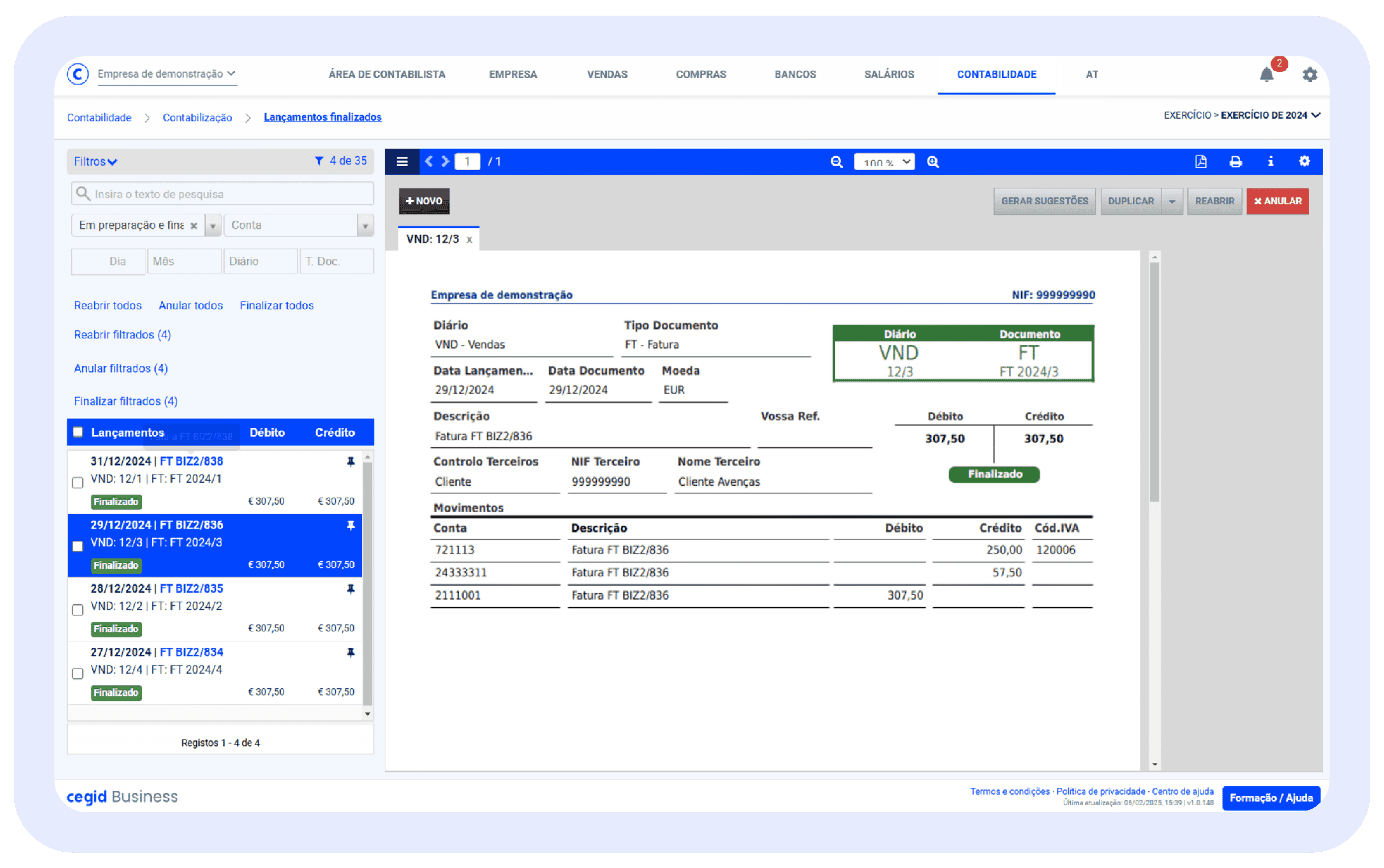1384x868 pixels.
Task: Export document as PDF icon
Action: point(1200,162)
